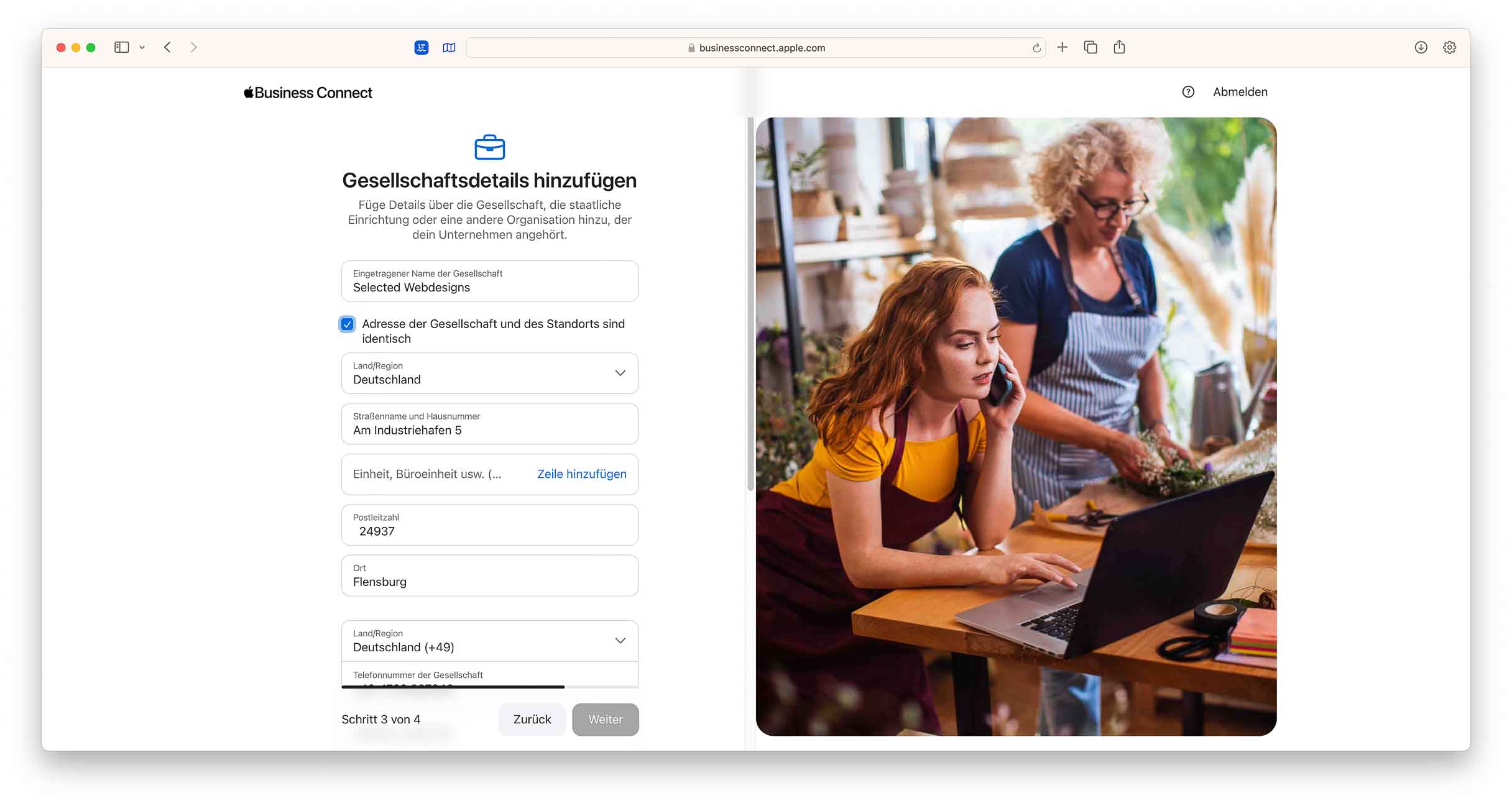Edit the Straßenname und Hausnummer field
This screenshot has width=1512, height=806.
(490, 424)
